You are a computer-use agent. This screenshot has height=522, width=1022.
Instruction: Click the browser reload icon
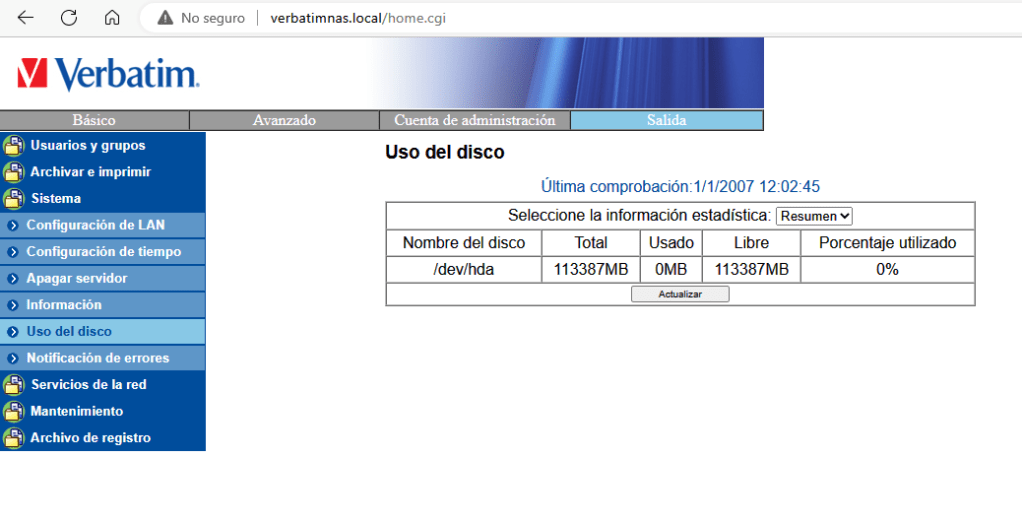coord(69,18)
